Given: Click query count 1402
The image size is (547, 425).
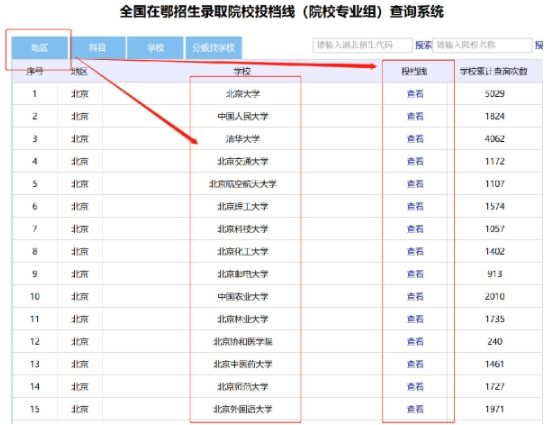Looking at the screenshot, I should (495, 251).
